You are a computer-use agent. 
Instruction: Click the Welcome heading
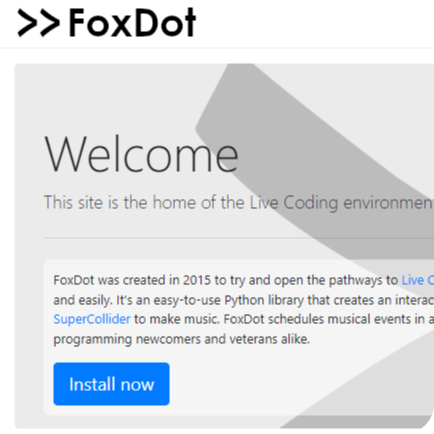(x=141, y=155)
